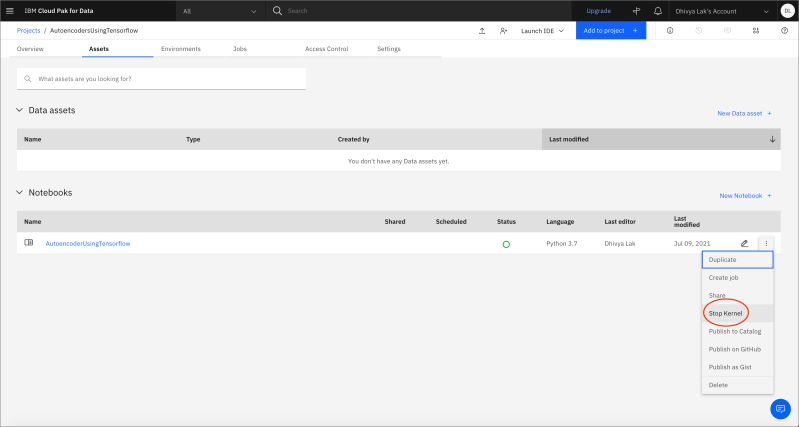Click the data panel icon

click(727, 31)
